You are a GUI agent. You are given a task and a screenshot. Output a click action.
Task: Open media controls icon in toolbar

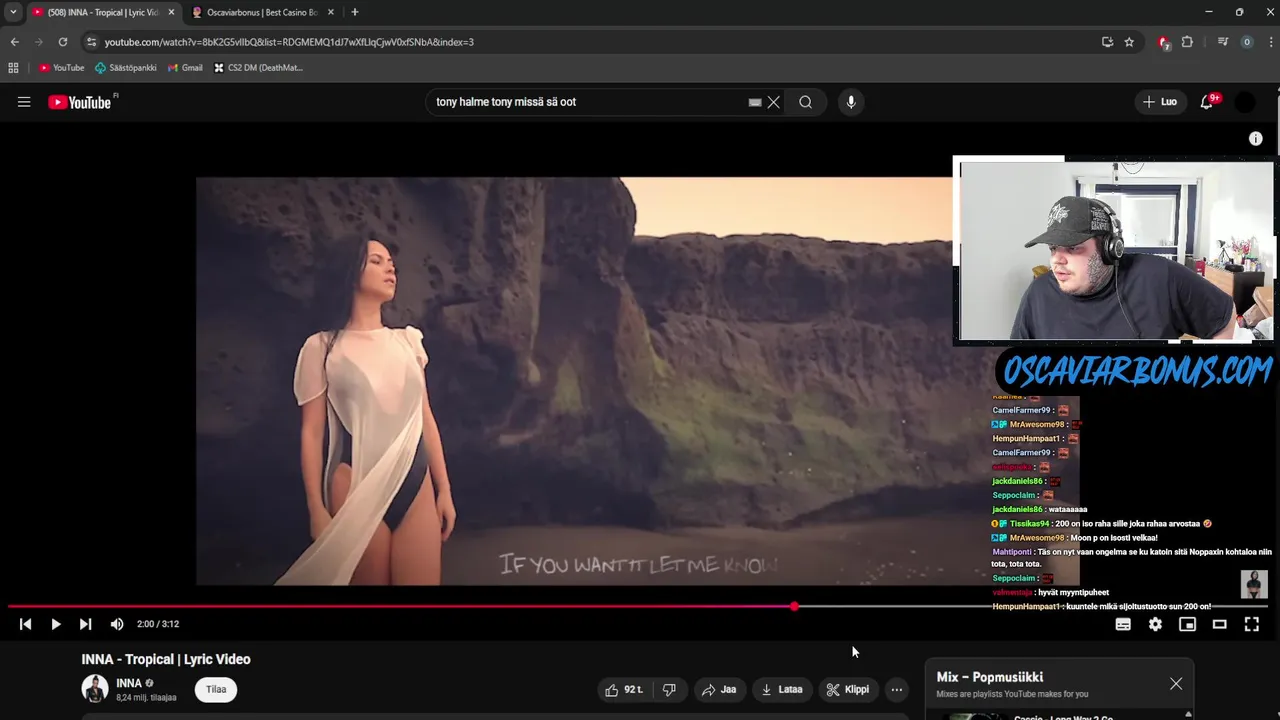(1222, 42)
